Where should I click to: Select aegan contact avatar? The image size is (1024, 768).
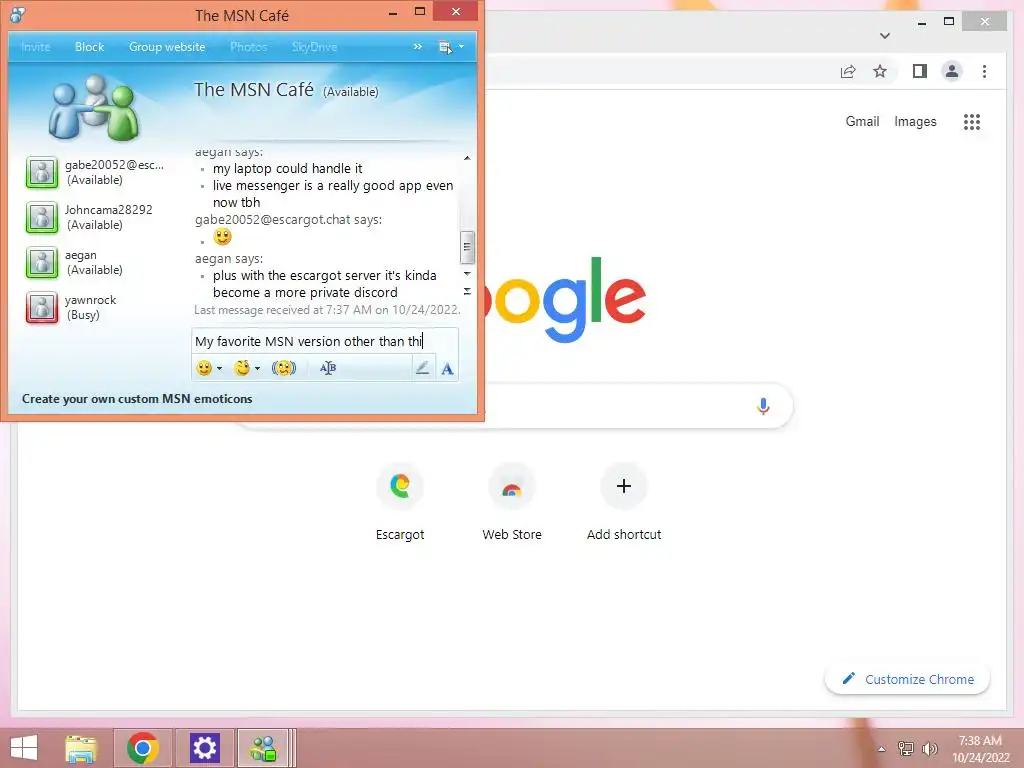click(42, 263)
